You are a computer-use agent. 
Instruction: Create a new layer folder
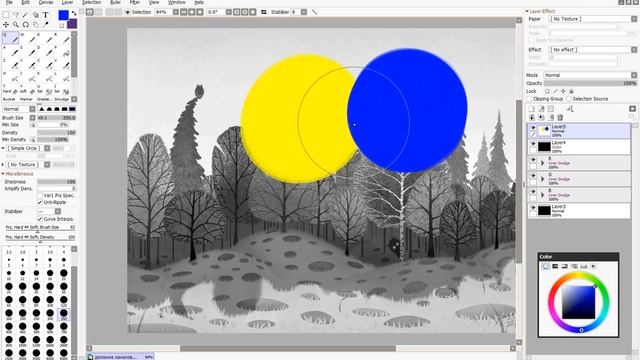[551, 109]
